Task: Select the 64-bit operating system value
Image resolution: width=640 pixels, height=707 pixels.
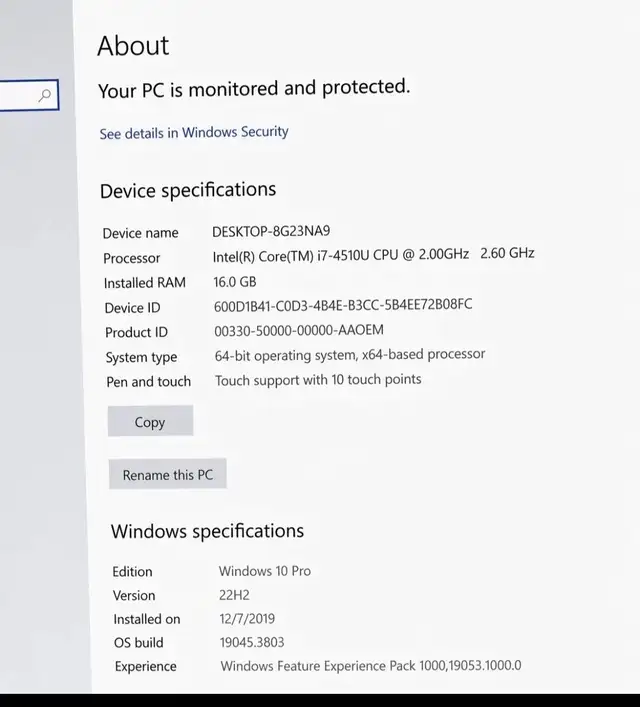Action: (350, 355)
